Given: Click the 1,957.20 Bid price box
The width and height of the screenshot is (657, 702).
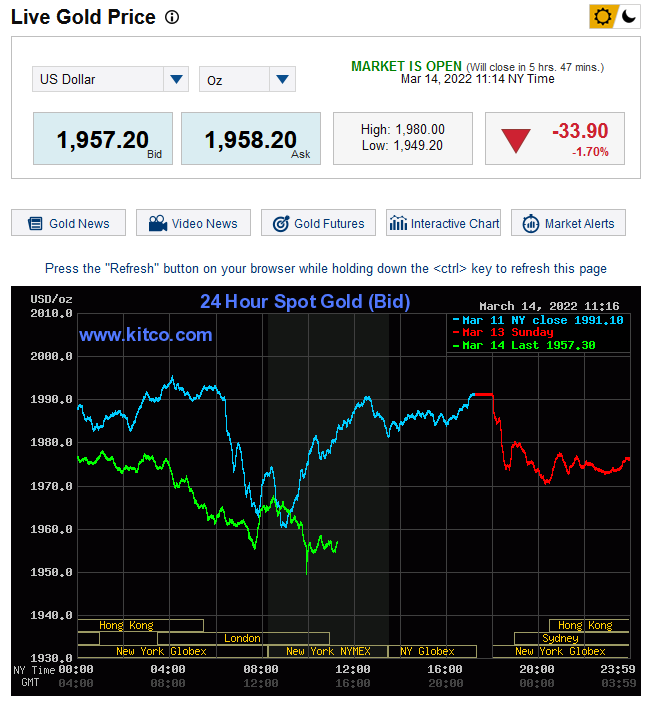Looking at the screenshot, I should (x=103, y=139).
